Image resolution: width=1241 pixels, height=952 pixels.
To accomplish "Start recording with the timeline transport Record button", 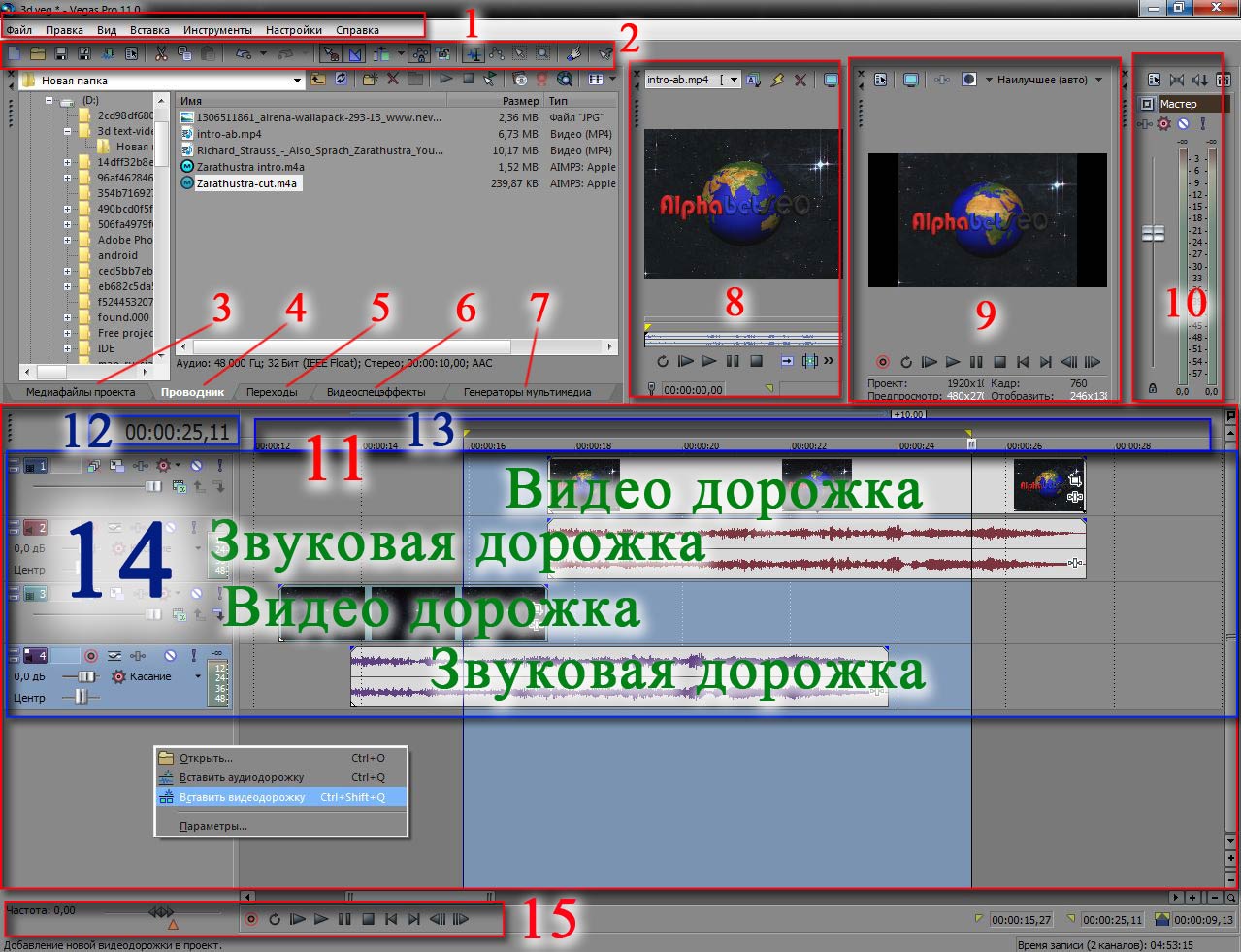I will (x=251, y=919).
